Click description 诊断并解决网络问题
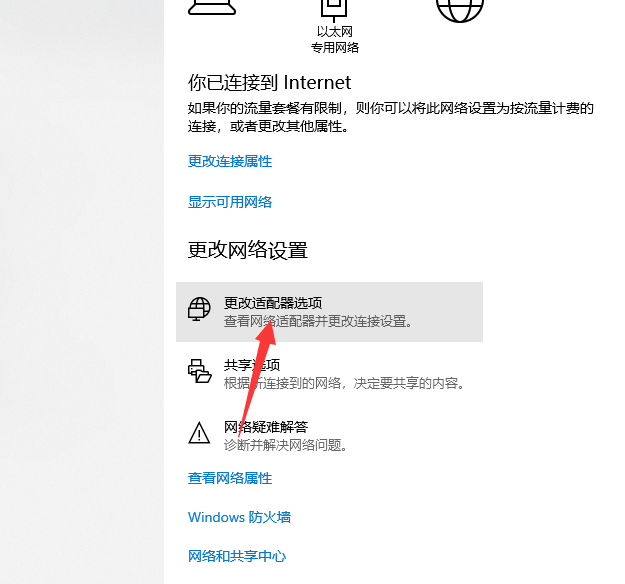 point(285,445)
